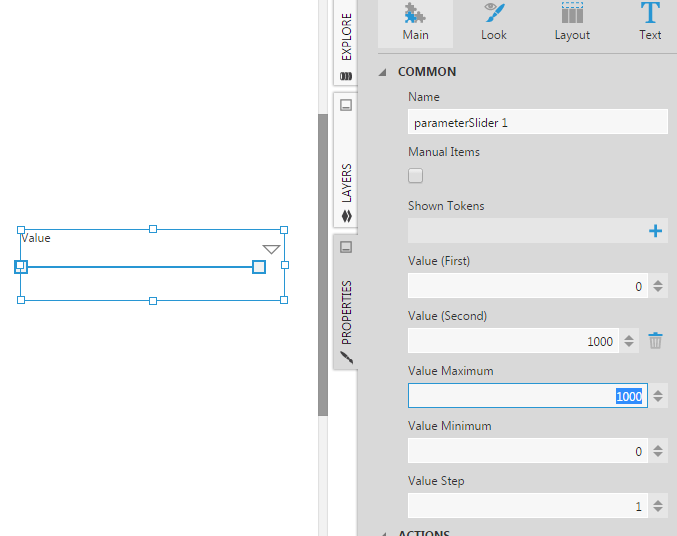This screenshot has width=677, height=536.
Task: Collapse the Common section
Action: tap(384, 72)
